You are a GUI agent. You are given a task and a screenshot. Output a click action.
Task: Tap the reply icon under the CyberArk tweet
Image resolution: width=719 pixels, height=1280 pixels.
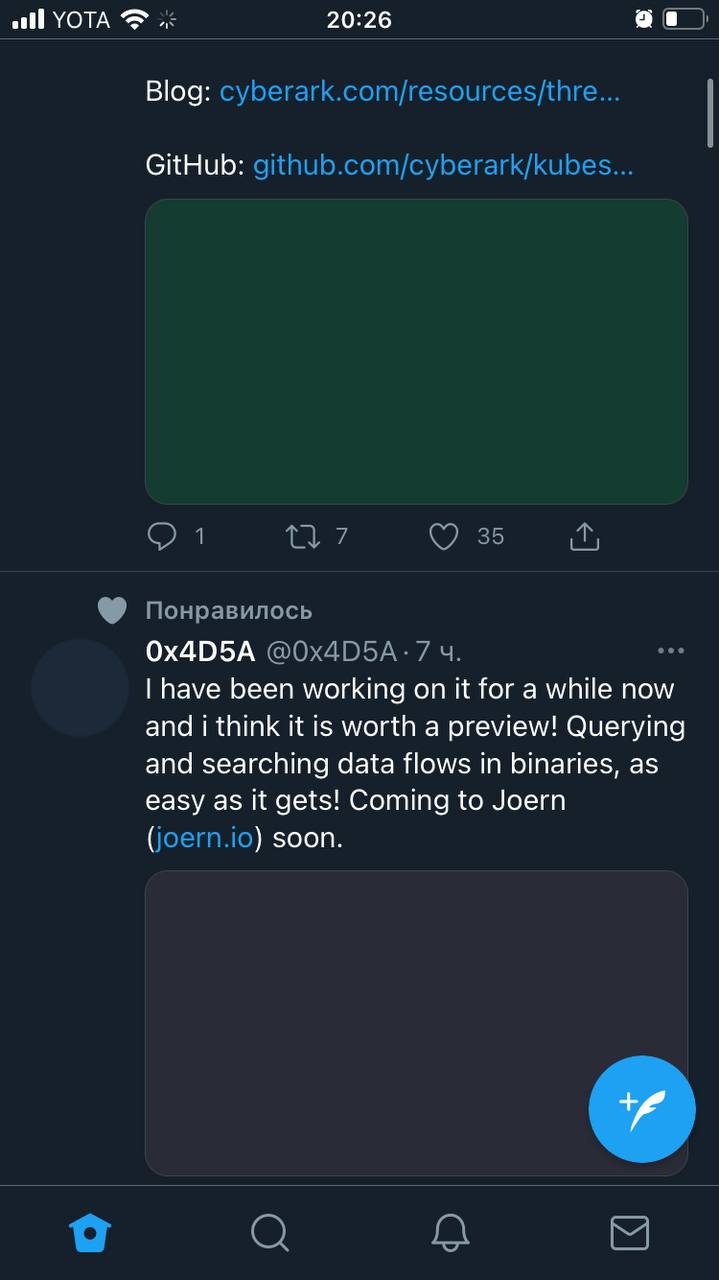pyautogui.click(x=162, y=537)
